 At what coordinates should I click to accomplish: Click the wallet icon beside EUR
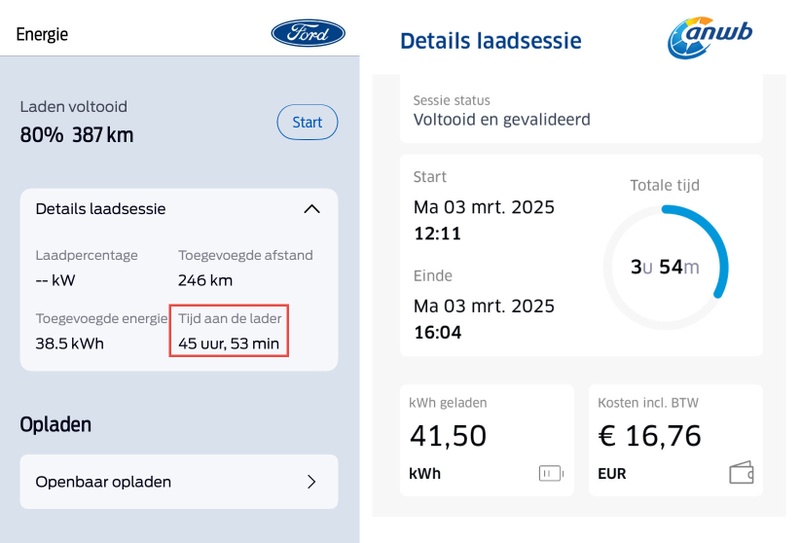(x=741, y=473)
